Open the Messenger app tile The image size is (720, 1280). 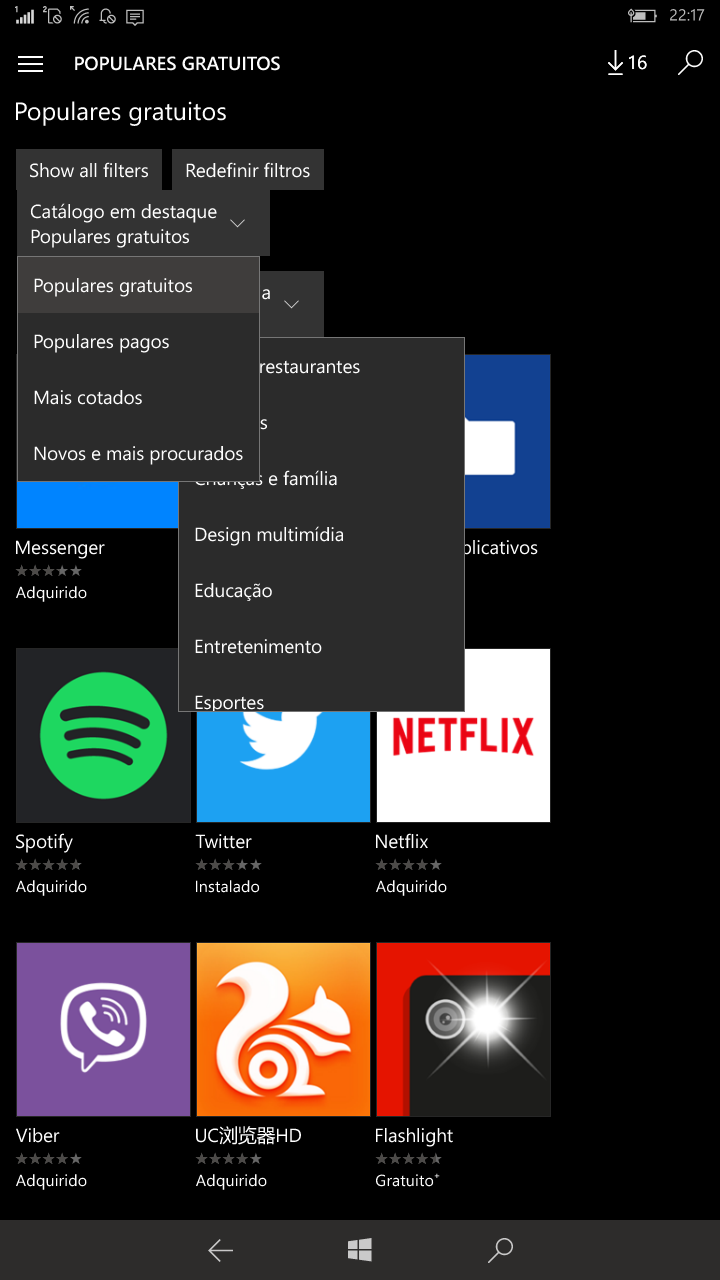(x=97, y=505)
